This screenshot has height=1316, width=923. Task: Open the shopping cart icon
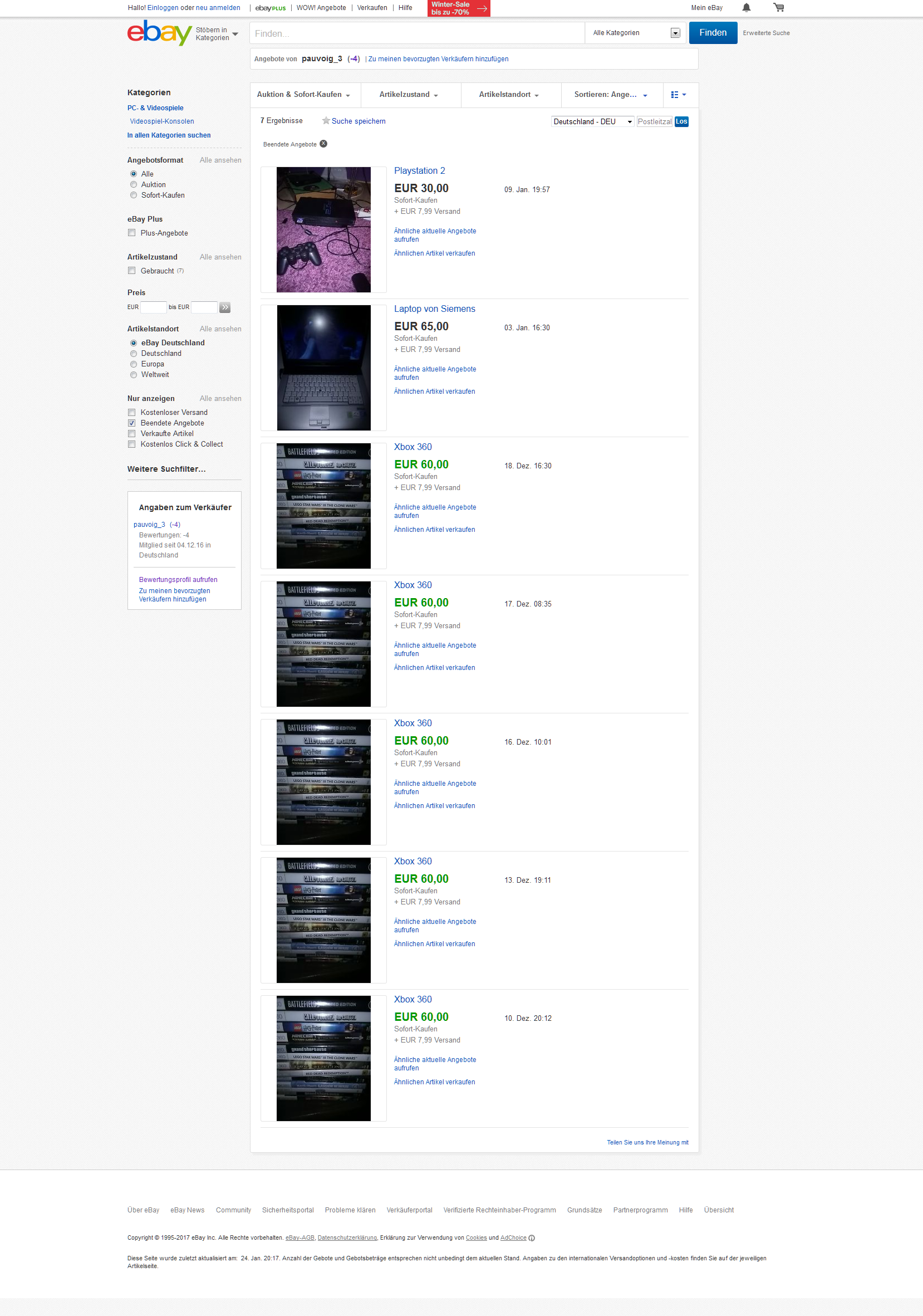coord(779,7)
